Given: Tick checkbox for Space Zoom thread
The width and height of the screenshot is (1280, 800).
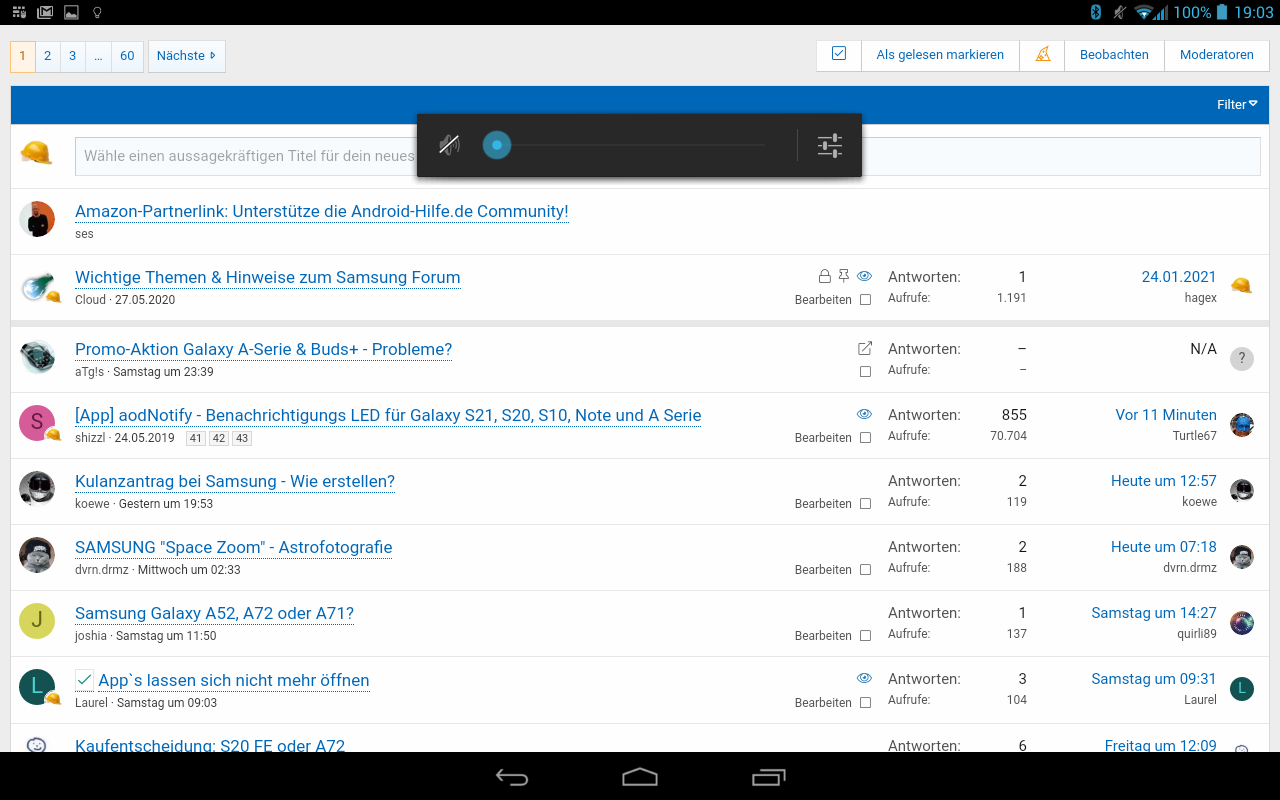Looking at the screenshot, I should [x=865, y=570].
